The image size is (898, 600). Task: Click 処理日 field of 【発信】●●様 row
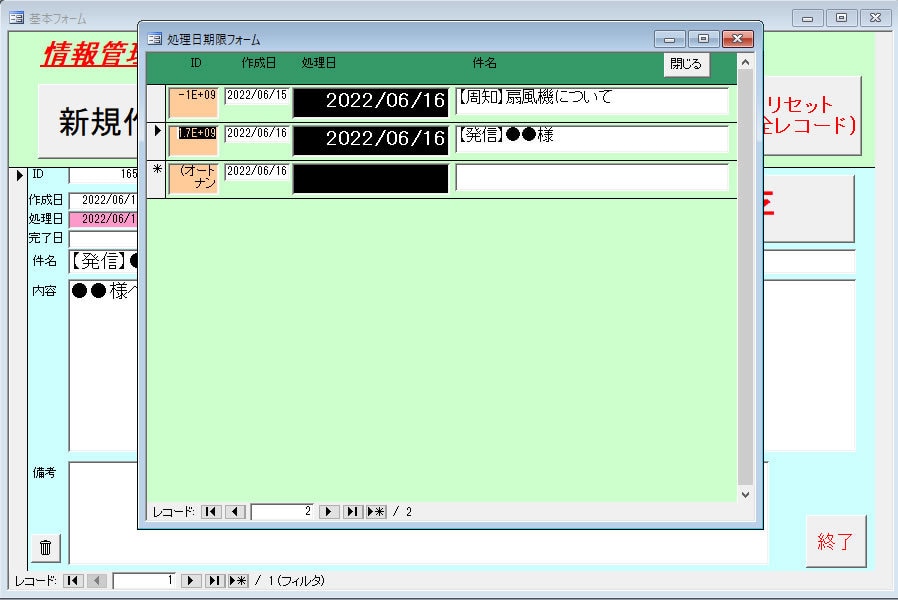tap(371, 140)
